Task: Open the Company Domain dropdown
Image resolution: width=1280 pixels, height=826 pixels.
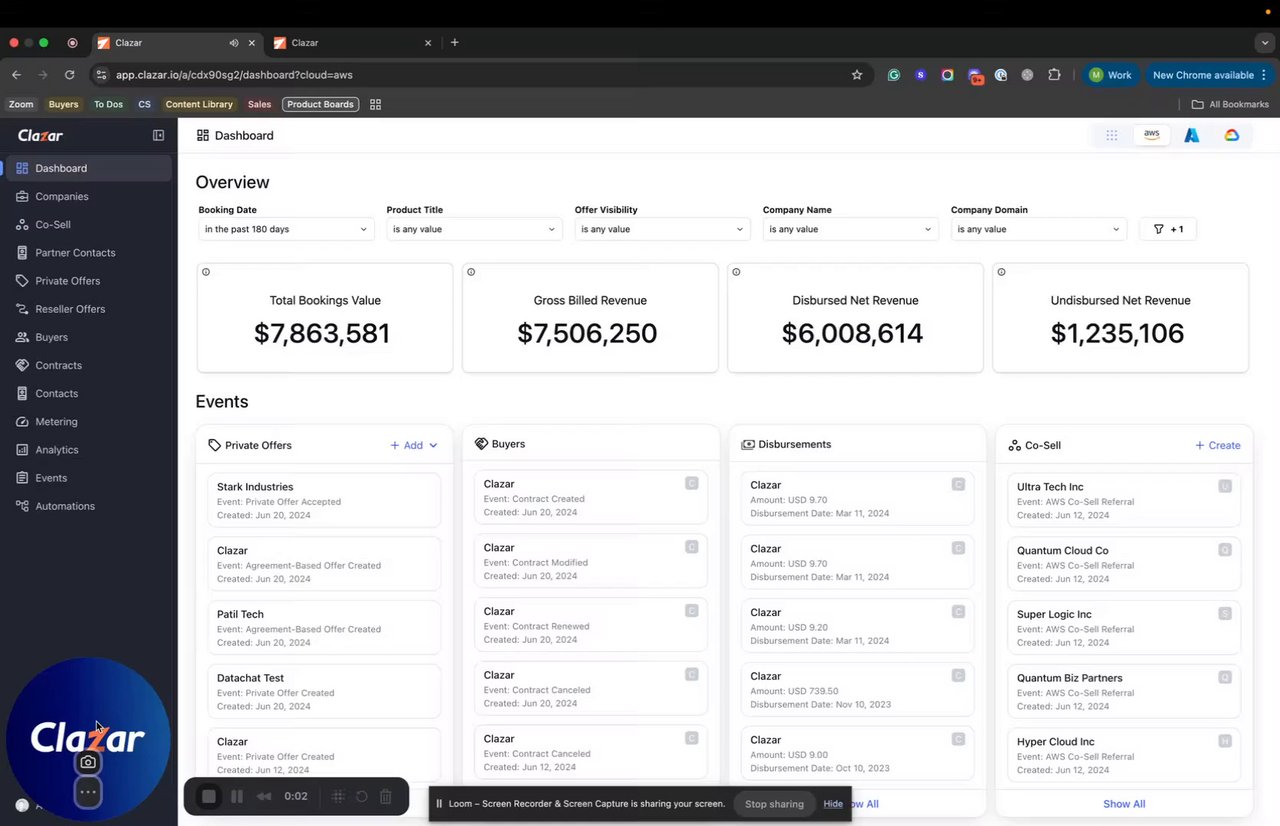Action: coord(1038,229)
